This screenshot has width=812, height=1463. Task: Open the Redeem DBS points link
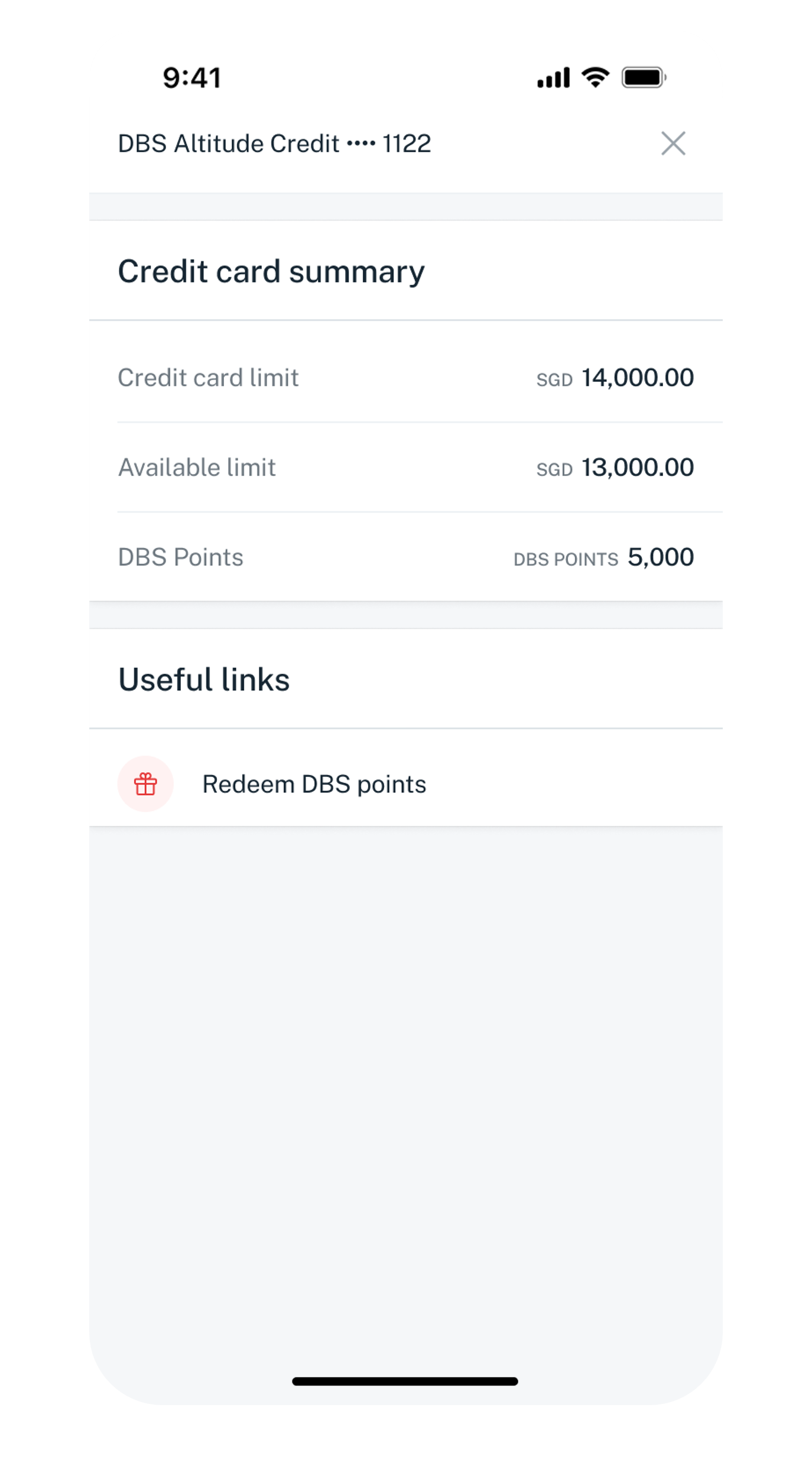click(314, 784)
